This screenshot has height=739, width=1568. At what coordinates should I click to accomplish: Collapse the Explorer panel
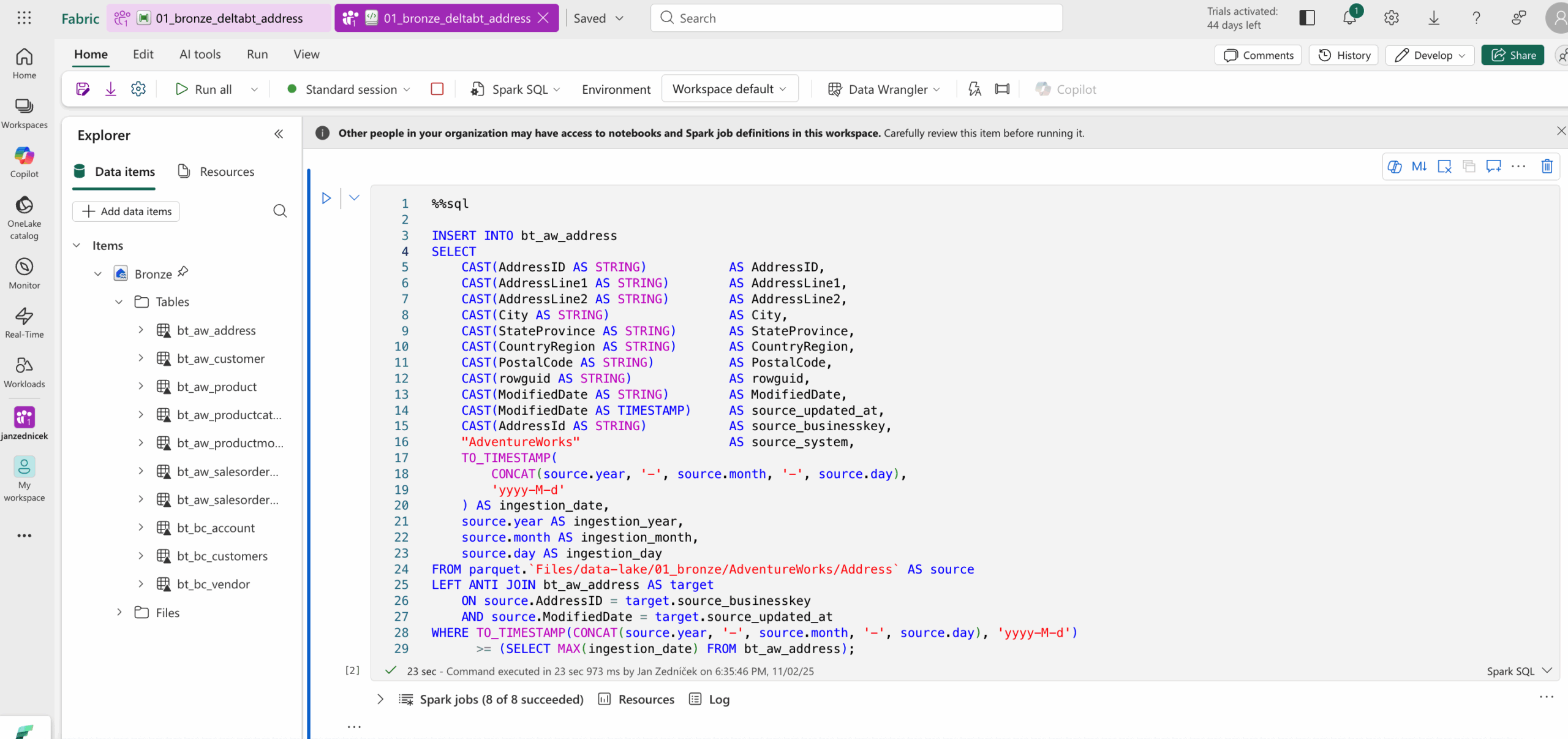[279, 134]
